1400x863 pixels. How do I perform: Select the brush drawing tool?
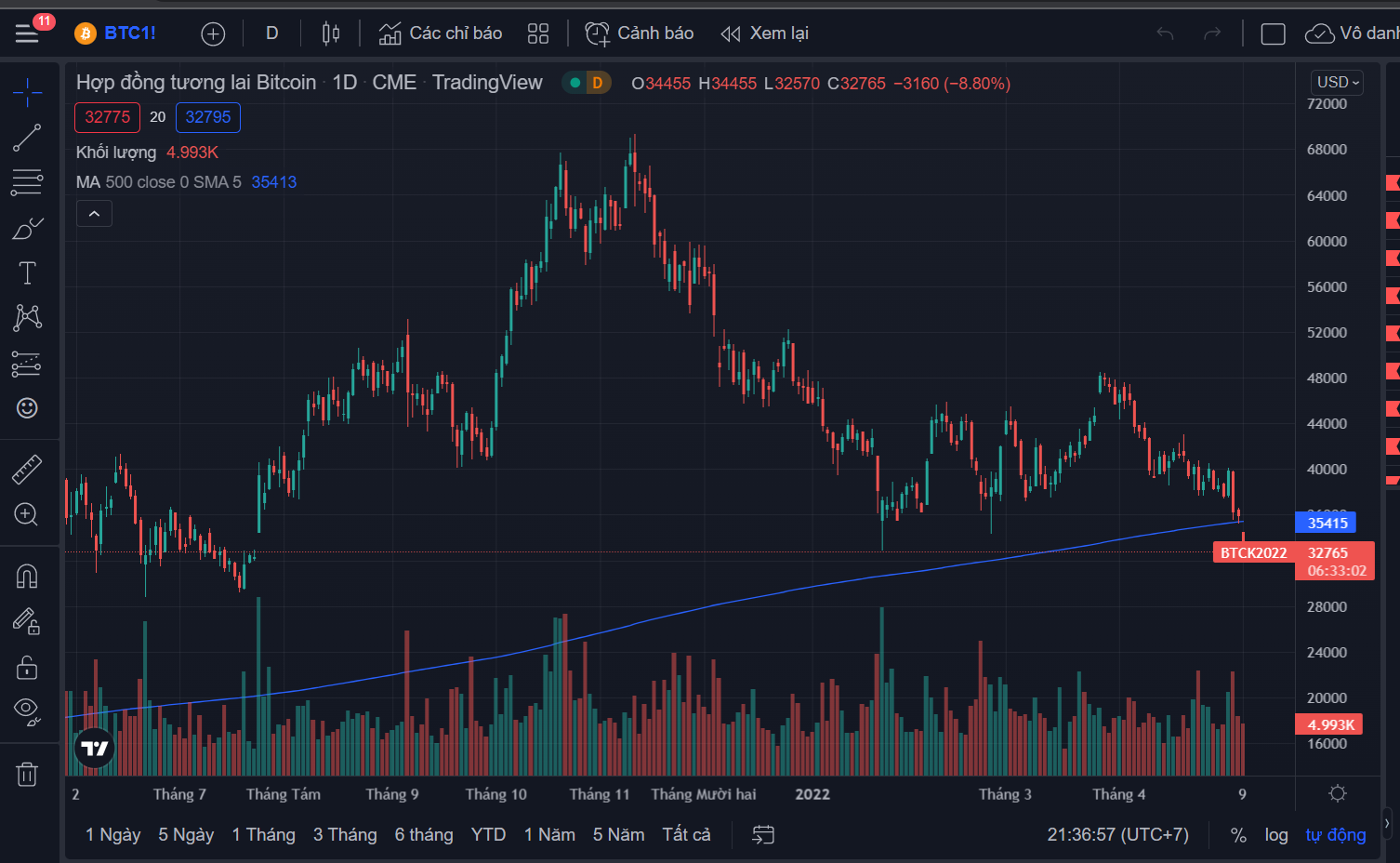point(27,228)
